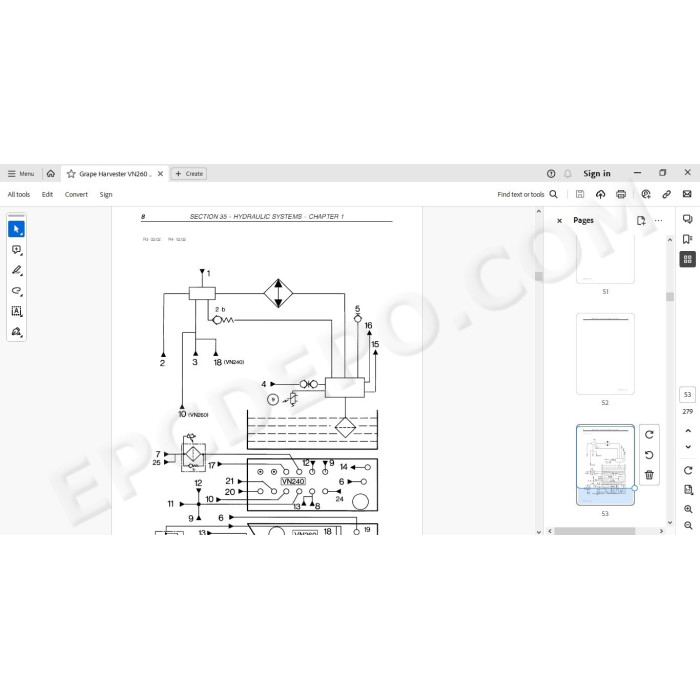
Task: Select the Grape Harvester VN260 tab
Action: click(x=115, y=174)
